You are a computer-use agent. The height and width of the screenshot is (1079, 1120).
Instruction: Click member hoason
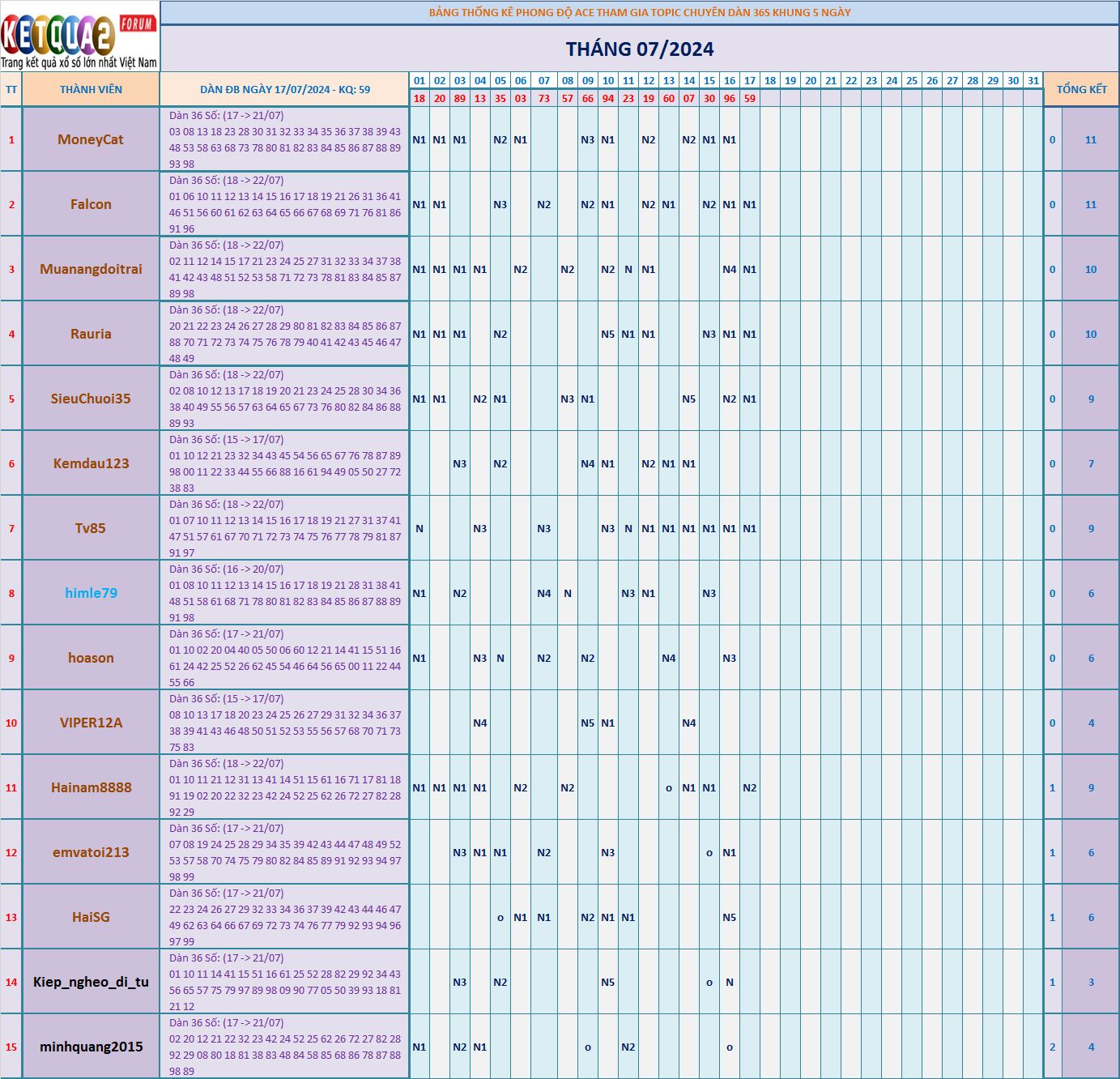[91, 658]
